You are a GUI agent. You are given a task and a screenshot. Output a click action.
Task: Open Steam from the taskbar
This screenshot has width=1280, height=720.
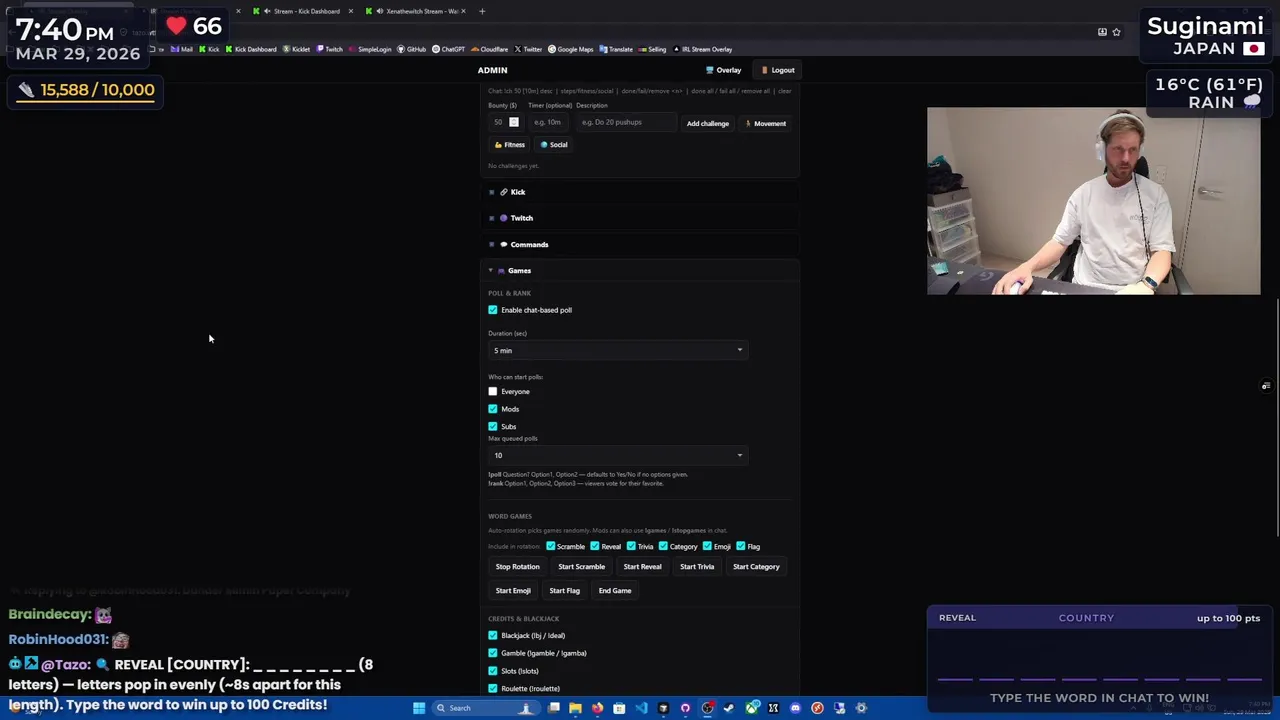point(729,708)
